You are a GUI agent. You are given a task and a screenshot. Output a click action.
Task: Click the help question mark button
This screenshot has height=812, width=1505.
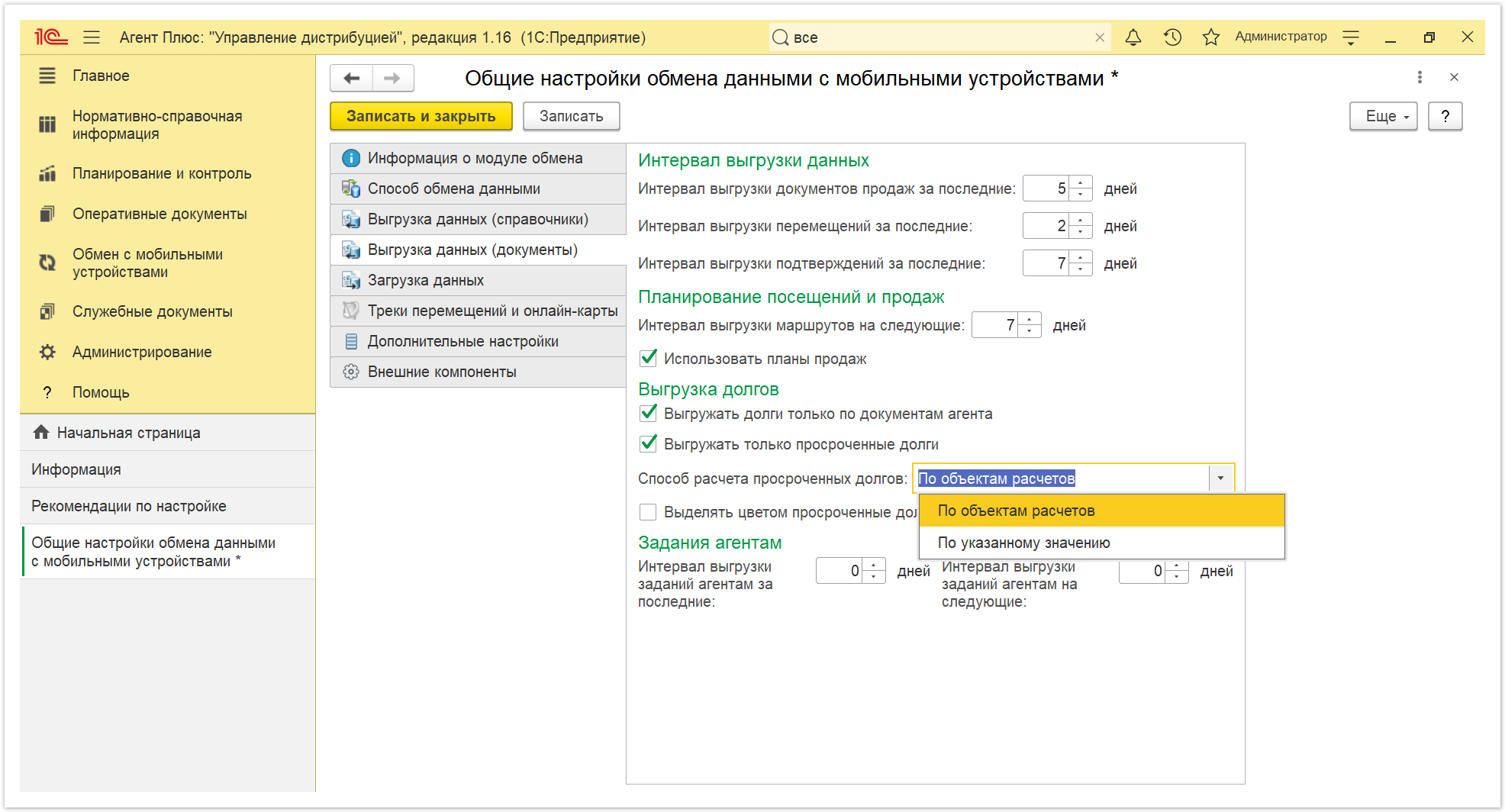[x=1445, y=116]
